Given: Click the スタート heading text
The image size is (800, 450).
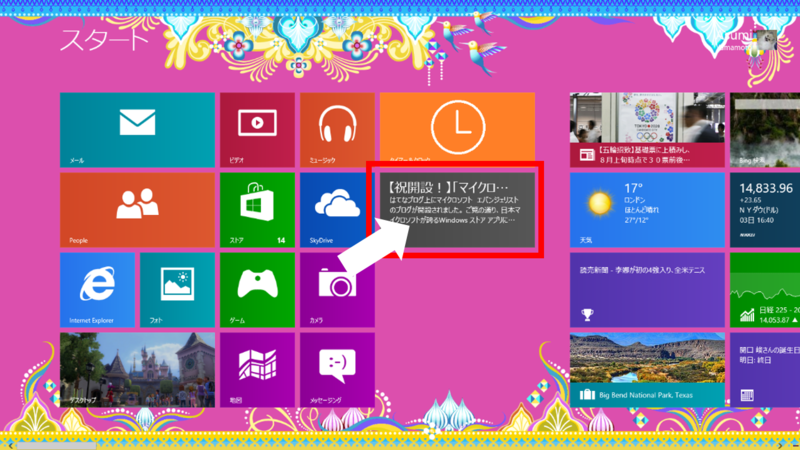Looking at the screenshot, I should 104,40.
